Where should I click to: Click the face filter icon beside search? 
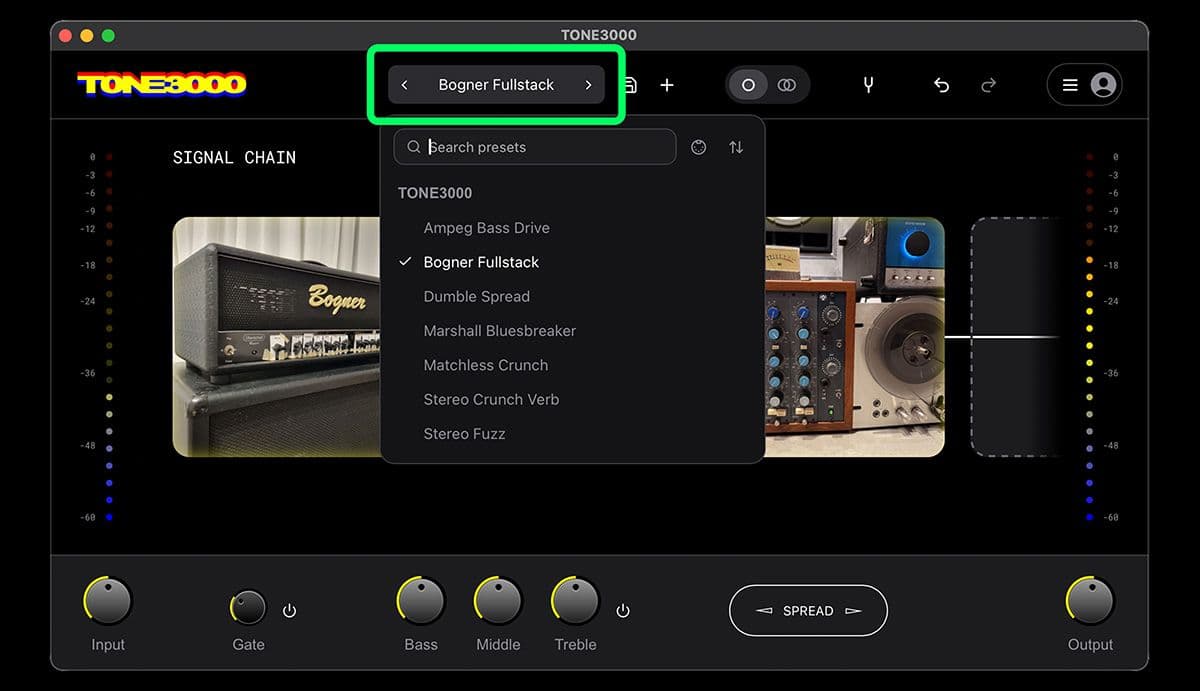point(698,147)
